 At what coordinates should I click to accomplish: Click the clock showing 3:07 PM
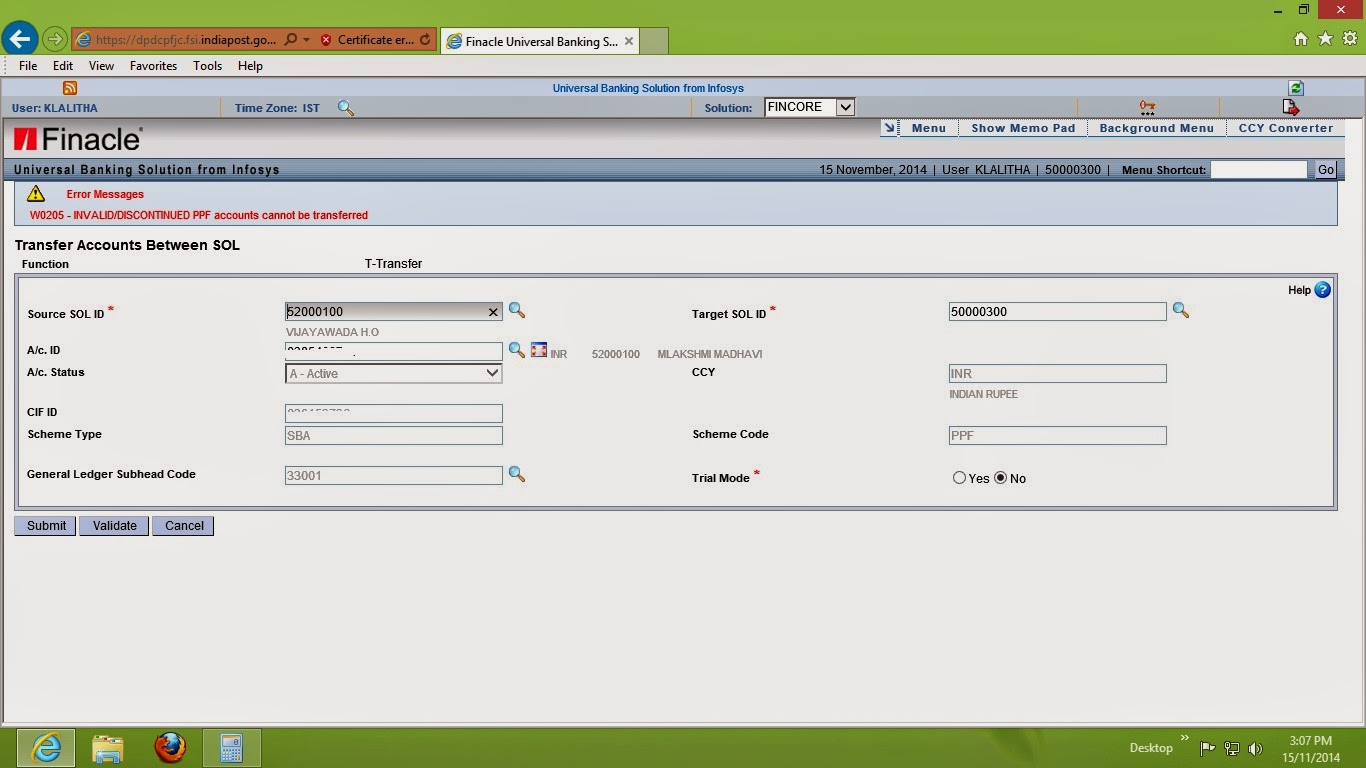coord(1310,741)
